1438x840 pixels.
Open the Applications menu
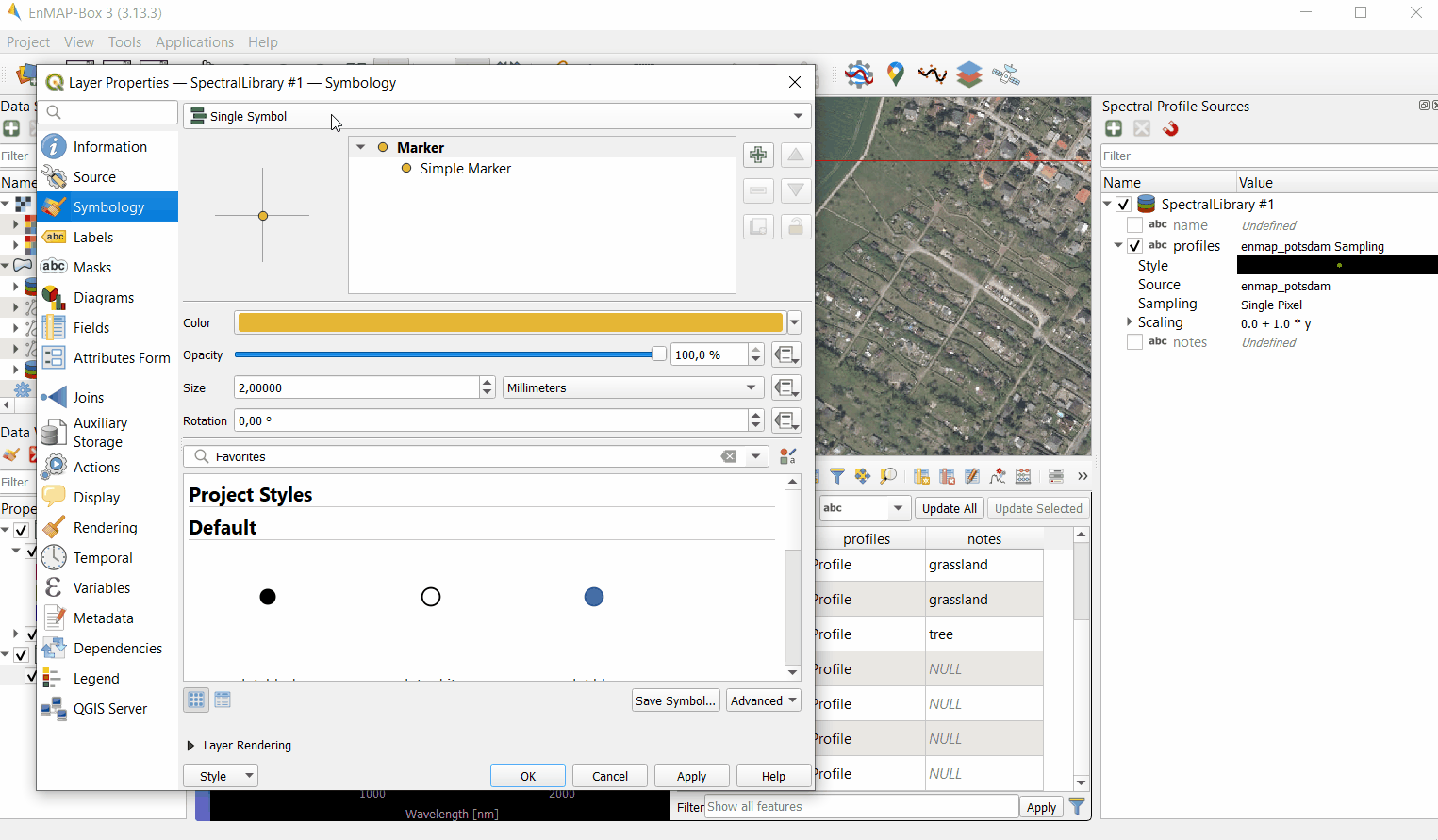click(x=194, y=42)
